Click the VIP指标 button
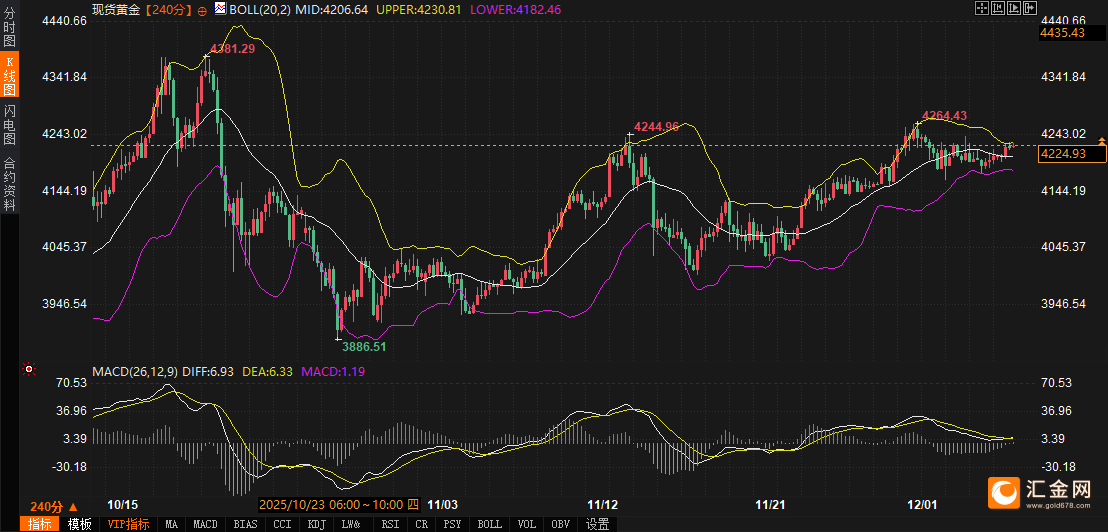Screen dimensions: 1108x532 [129, 524]
